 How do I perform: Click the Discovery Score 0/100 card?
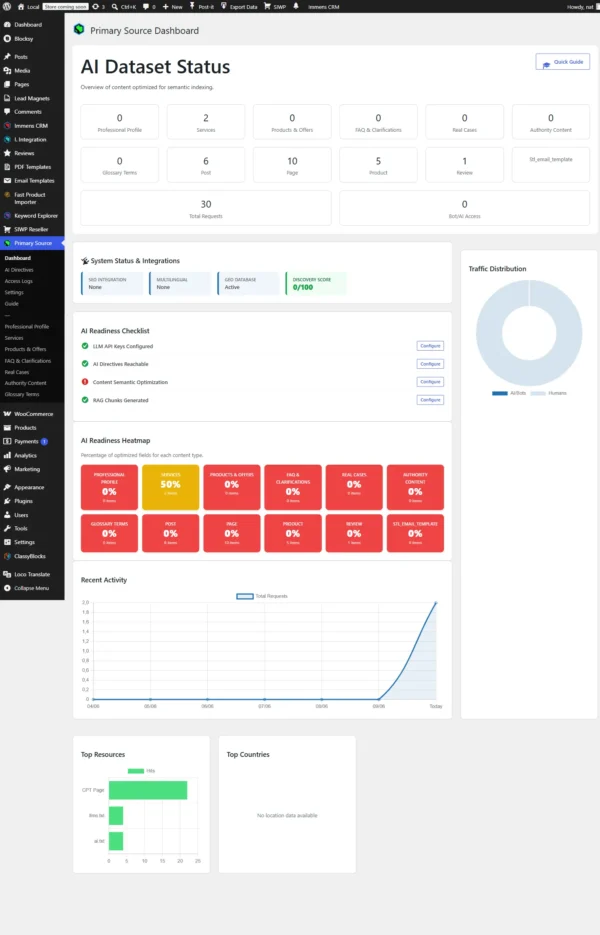click(316, 283)
